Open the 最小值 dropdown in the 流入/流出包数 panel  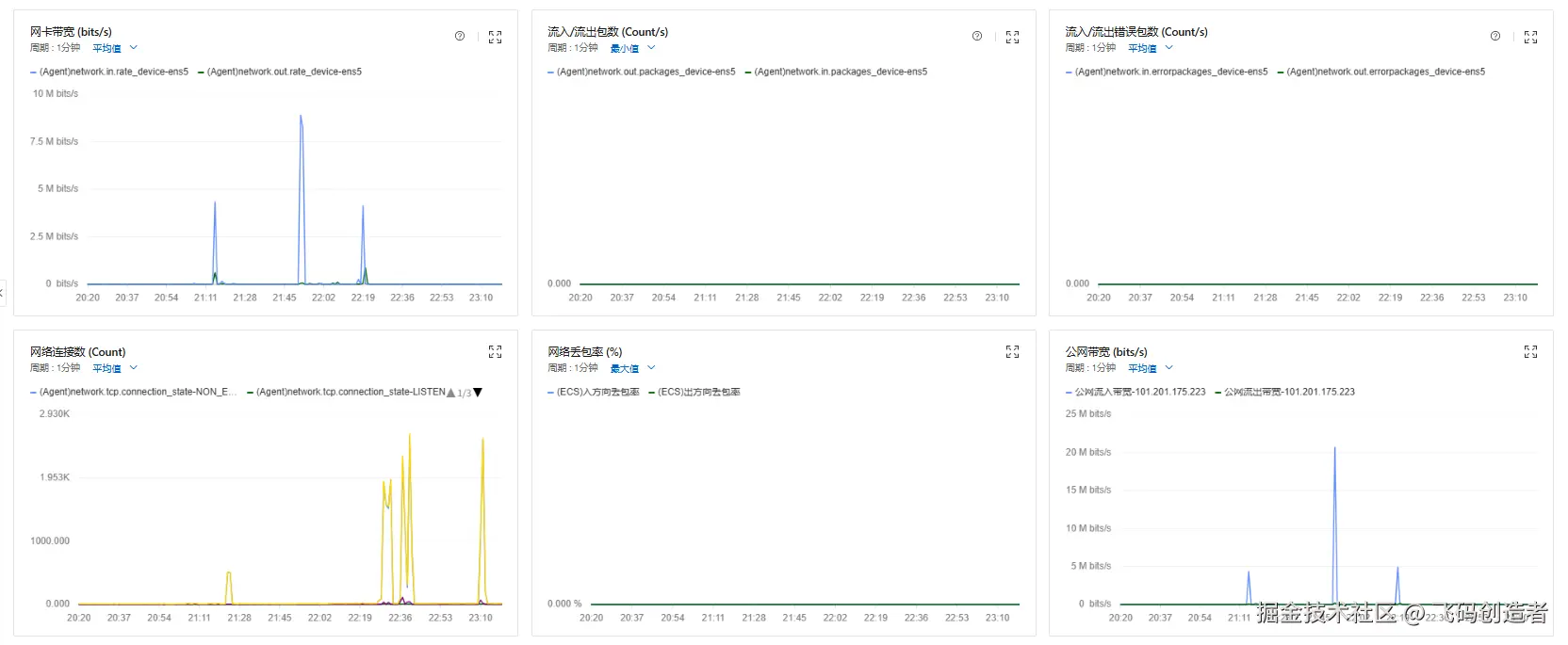(x=632, y=48)
